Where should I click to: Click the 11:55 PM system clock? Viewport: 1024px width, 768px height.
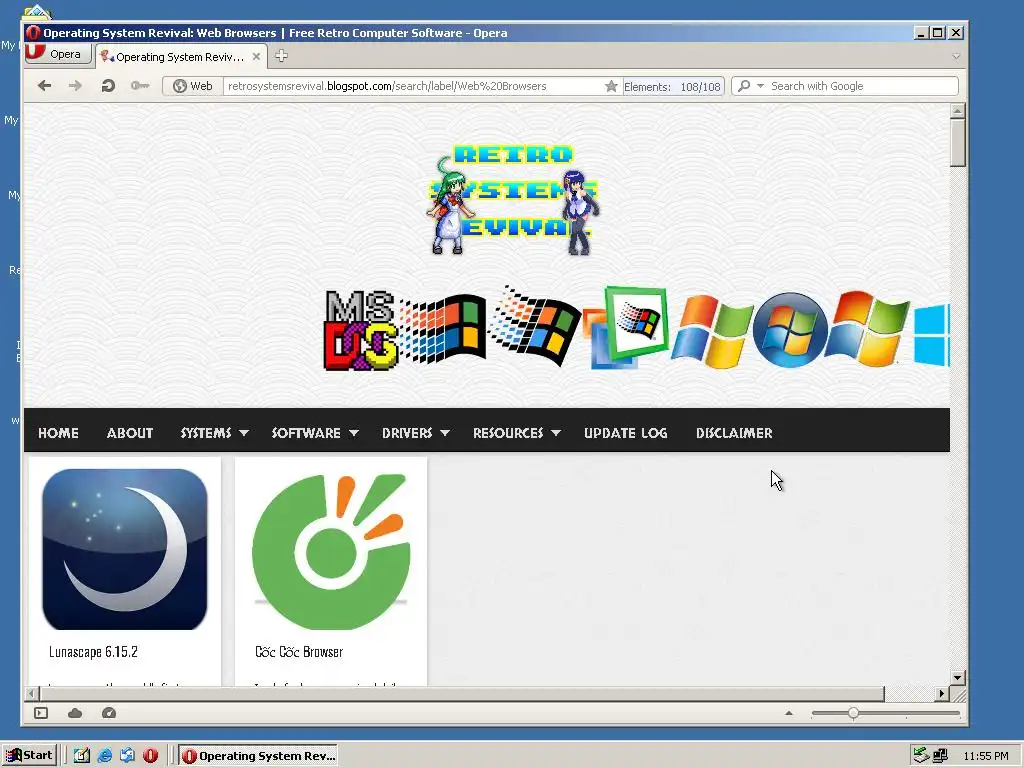point(986,756)
